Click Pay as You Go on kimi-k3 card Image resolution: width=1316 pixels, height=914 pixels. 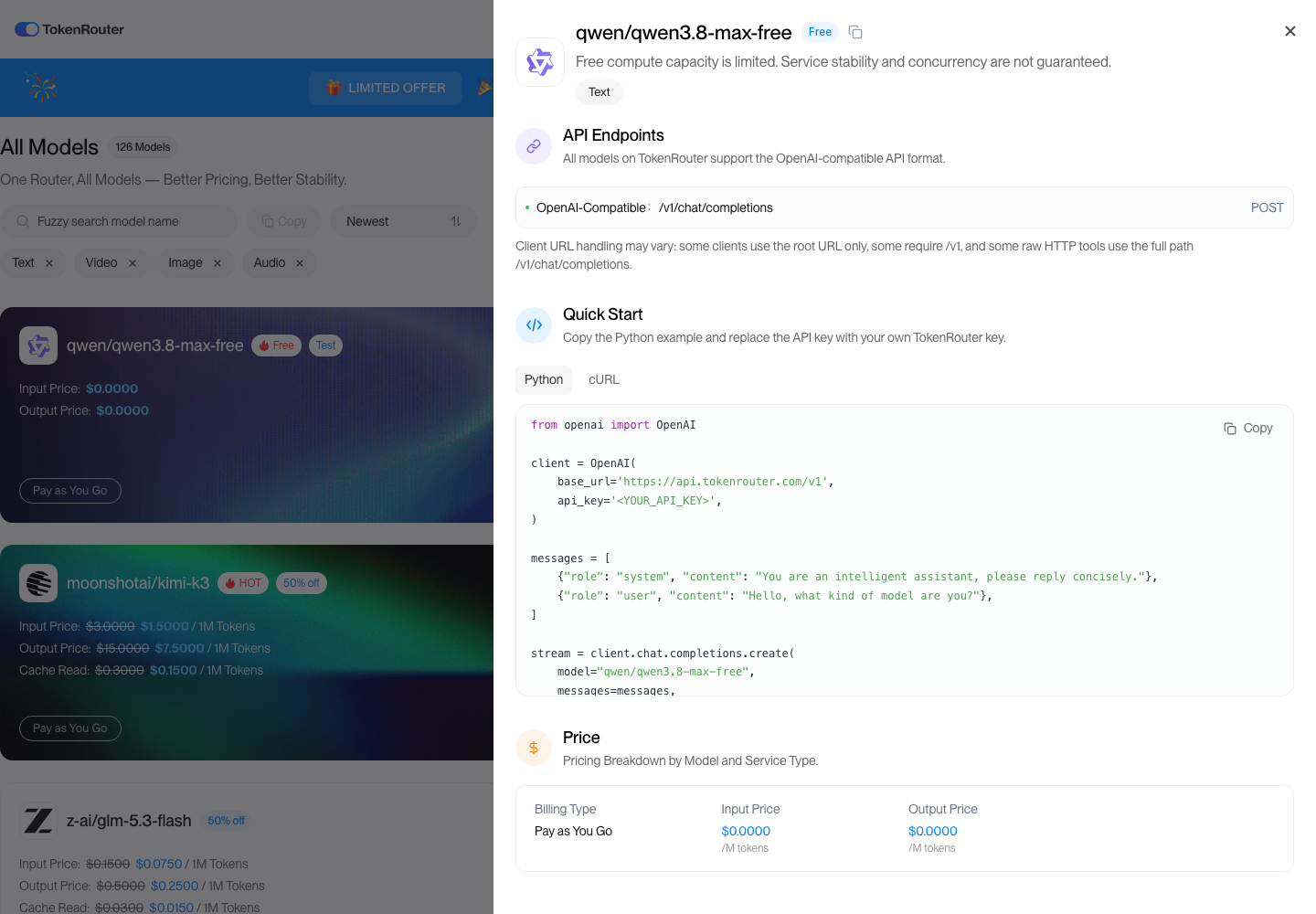pyautogui.click(x=70, y=728)
